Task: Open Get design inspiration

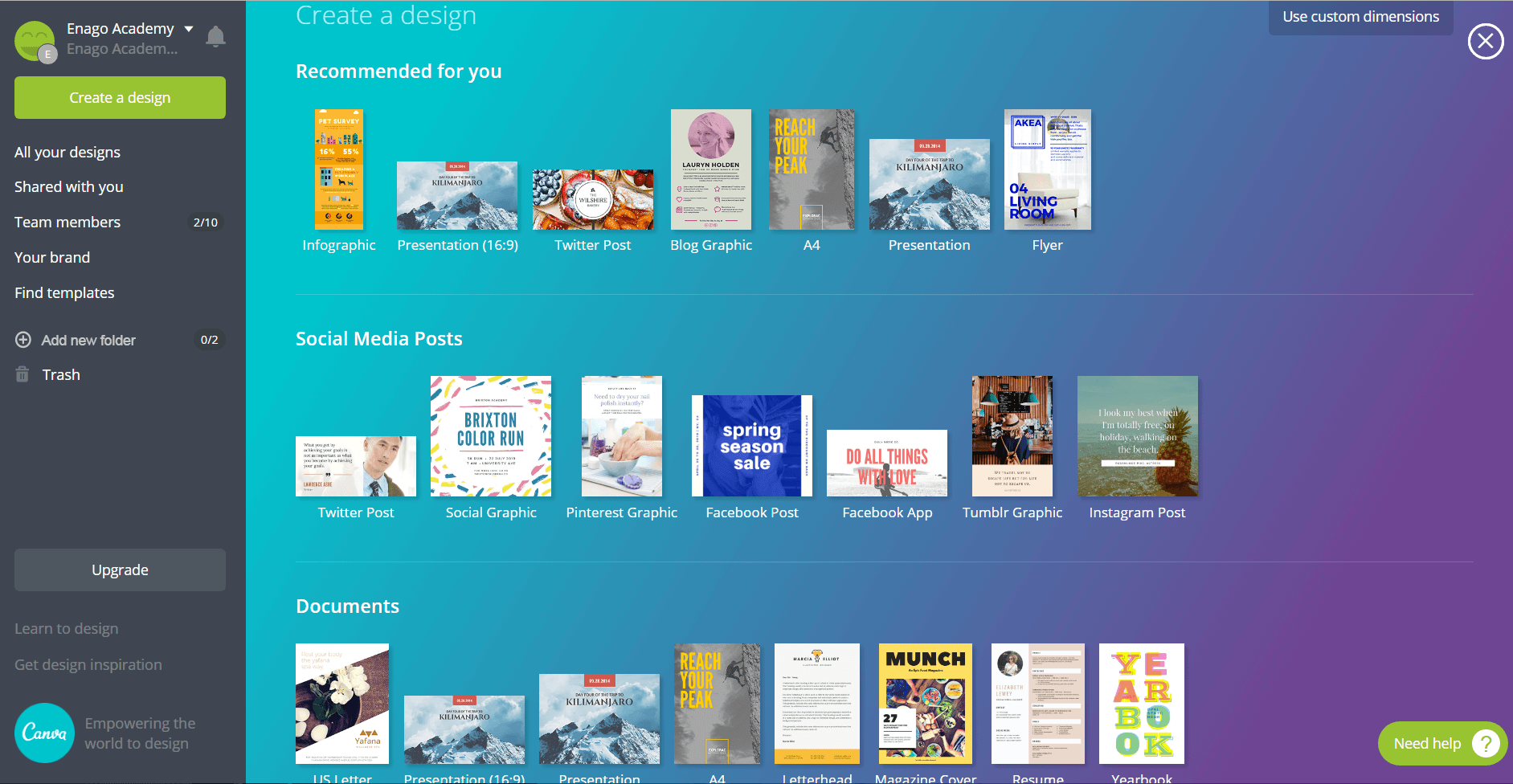Action: coord(88,664)
